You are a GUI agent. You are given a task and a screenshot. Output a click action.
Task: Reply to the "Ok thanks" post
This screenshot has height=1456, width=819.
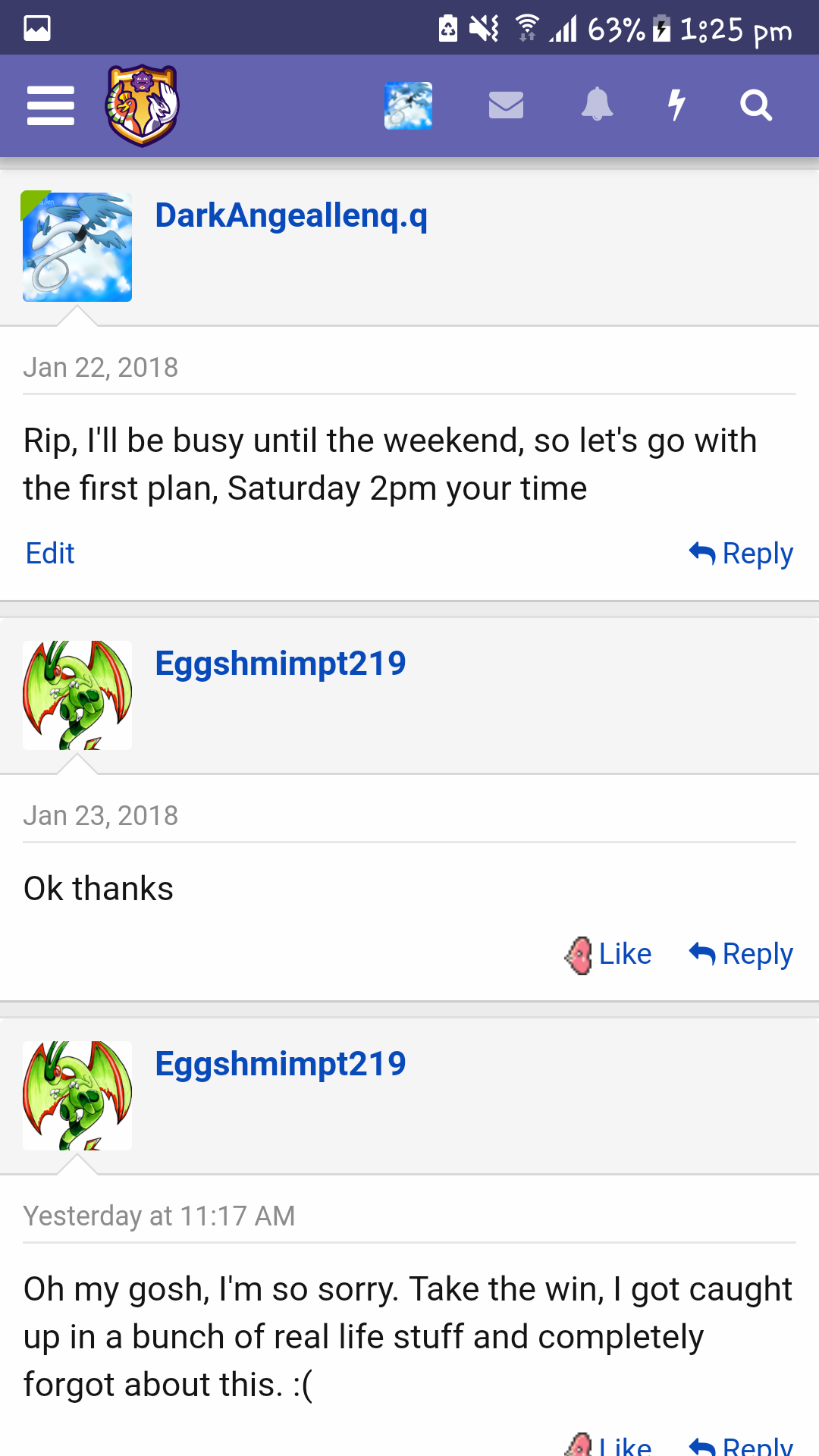(x=742, y=954)
